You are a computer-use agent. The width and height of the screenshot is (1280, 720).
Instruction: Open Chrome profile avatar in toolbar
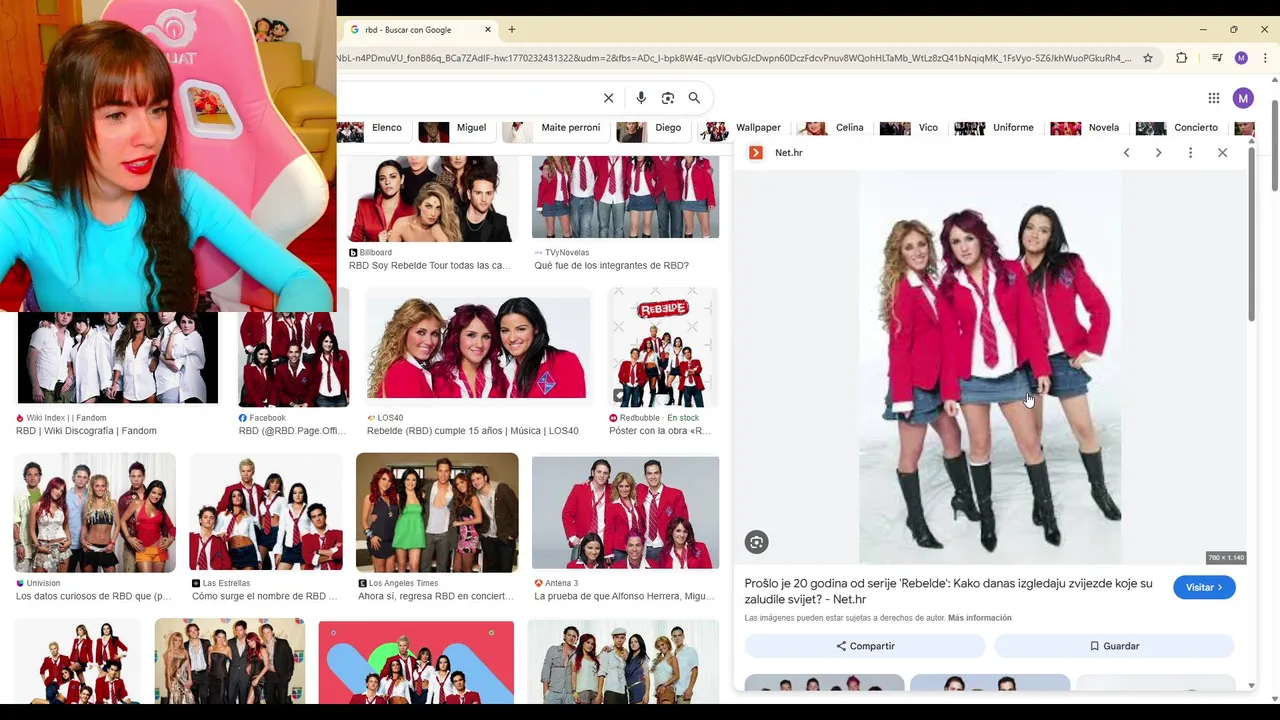pos(1241,58)
